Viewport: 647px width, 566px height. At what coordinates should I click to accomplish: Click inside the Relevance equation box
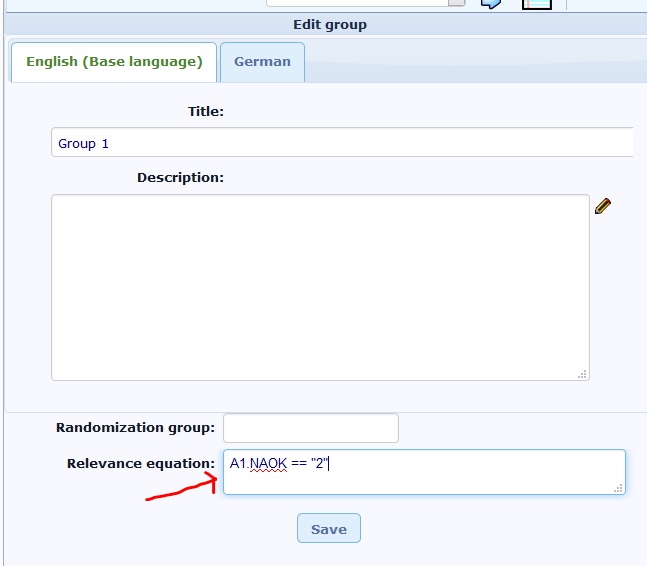click(x=424, y=472)
